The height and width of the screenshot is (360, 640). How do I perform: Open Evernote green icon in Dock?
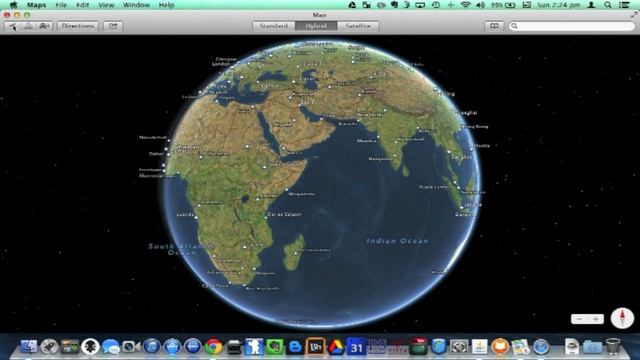[x=275, y=347]
